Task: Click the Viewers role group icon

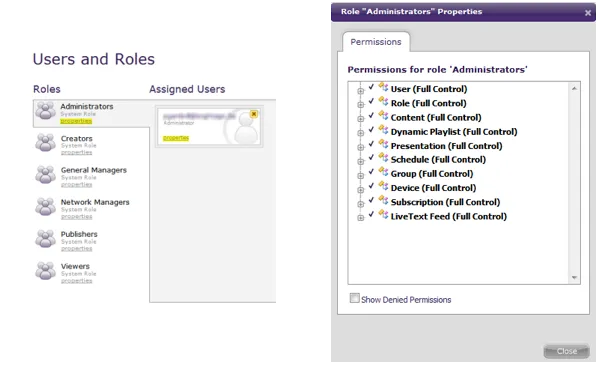Action: [46, 271]
